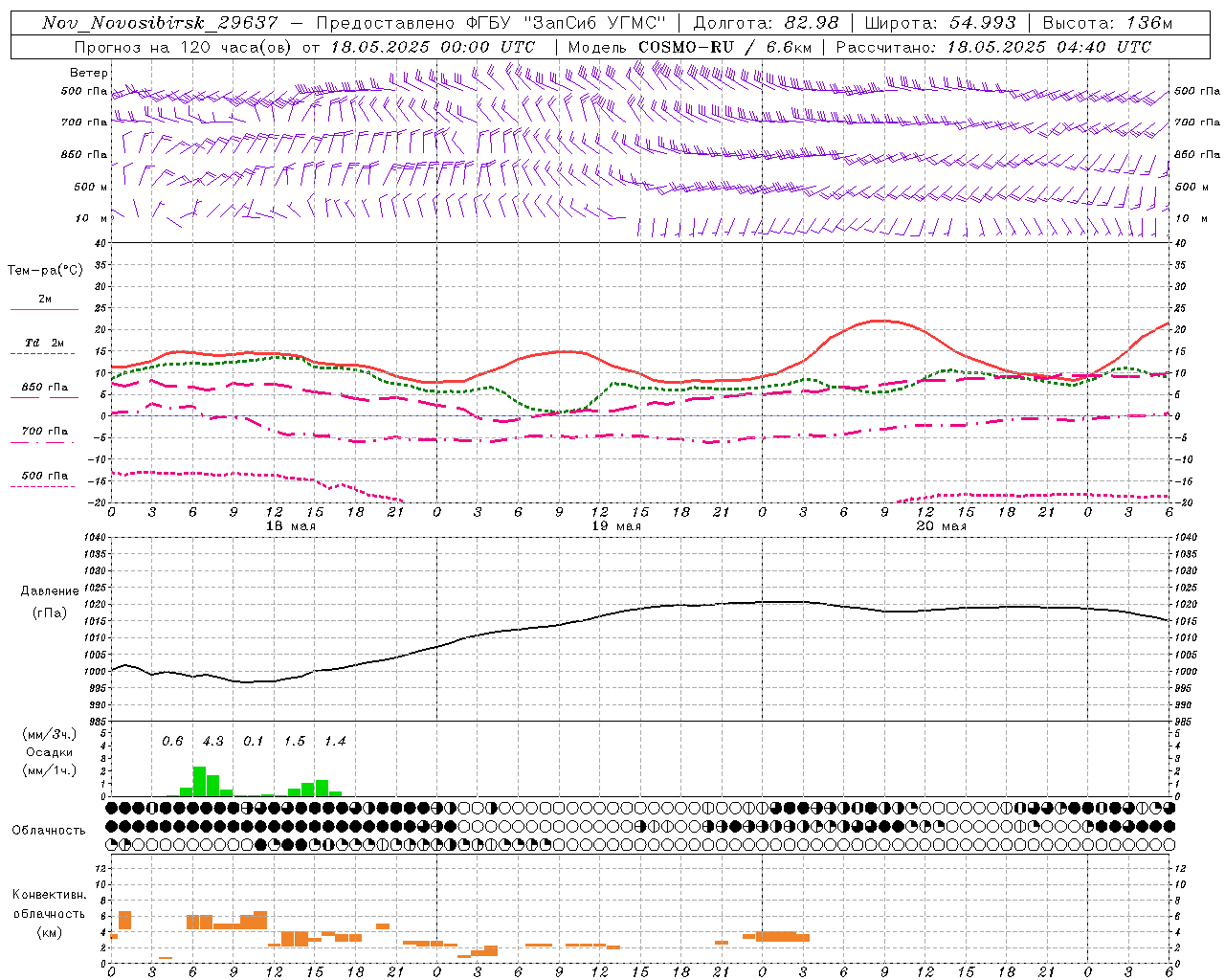Click the 18 мая date label
This screenshot has width=1225, height=980.
[290, 526]
